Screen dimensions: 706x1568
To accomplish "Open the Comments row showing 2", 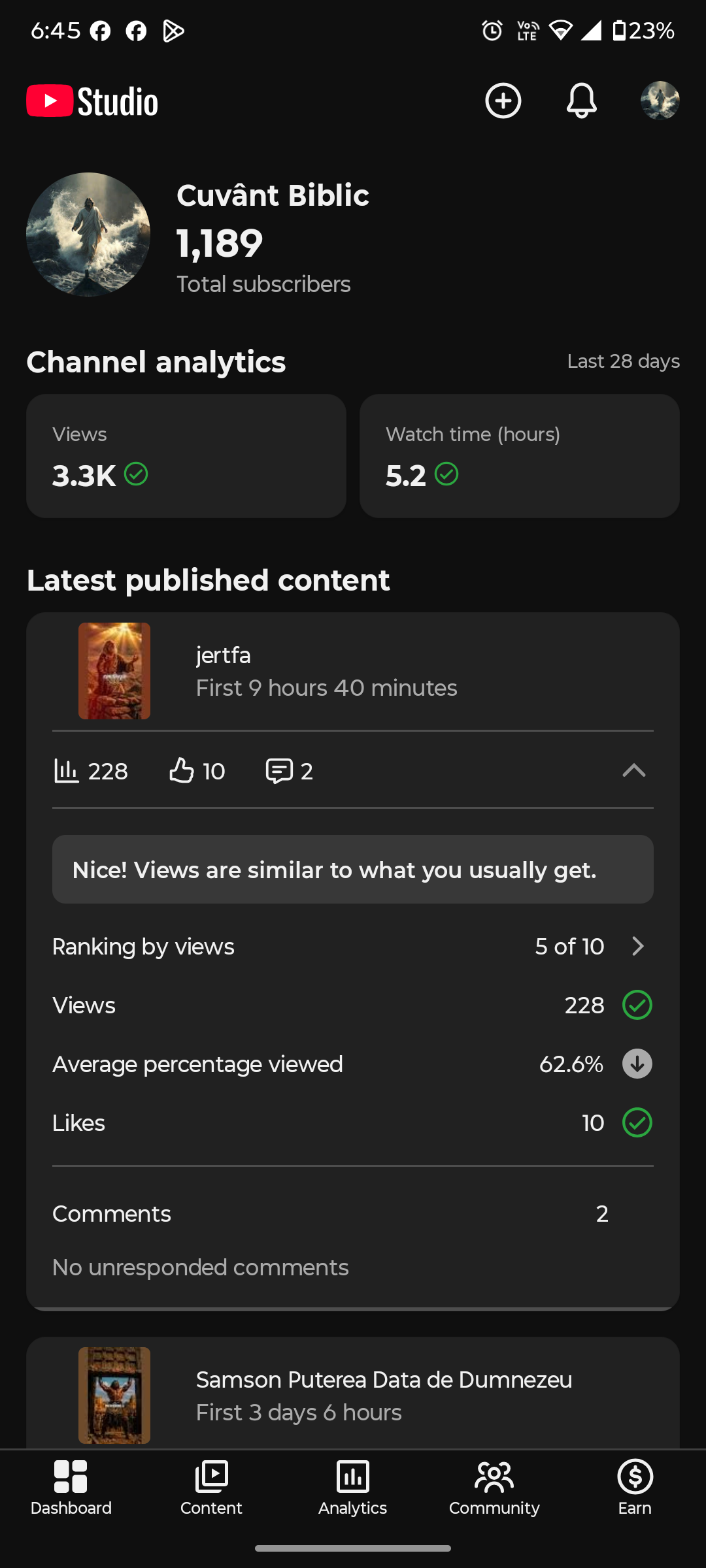I will pos(353,1214).
